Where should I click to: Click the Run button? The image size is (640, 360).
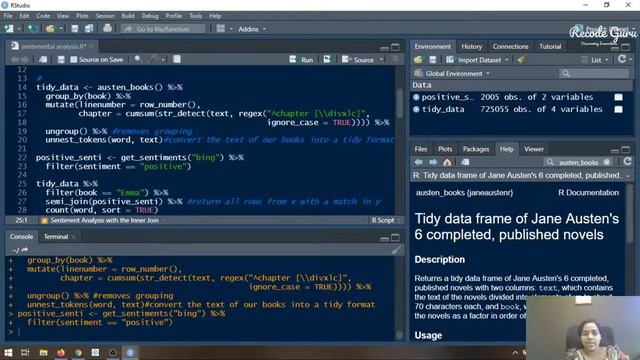coord(302,60)
